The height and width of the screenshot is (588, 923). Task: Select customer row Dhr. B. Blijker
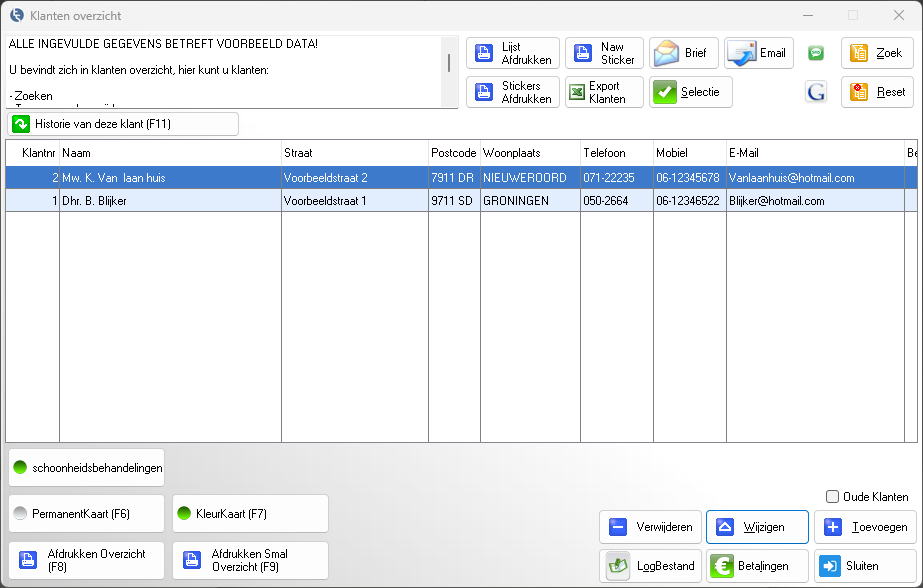click(x=462, y=201)
